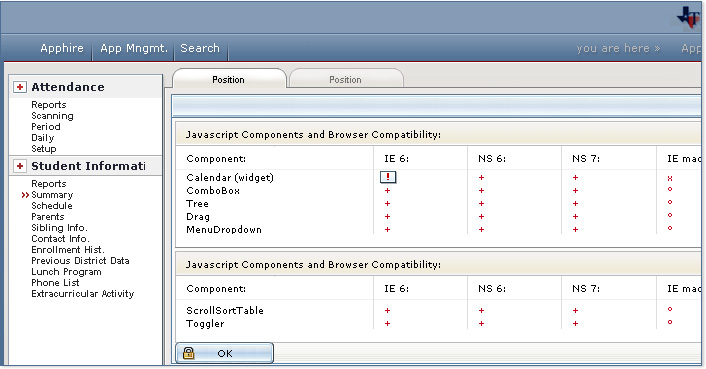
Task: Click the IE mac x mark for Calendar
Action: coord(670,179)
